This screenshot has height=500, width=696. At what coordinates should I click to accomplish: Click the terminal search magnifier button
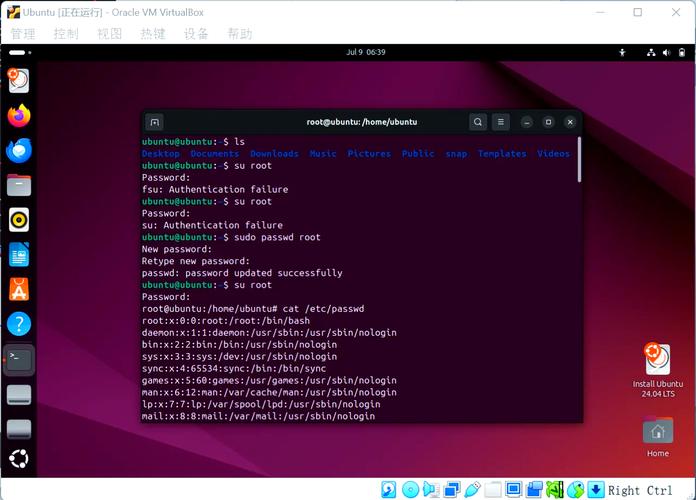(478, 122)
